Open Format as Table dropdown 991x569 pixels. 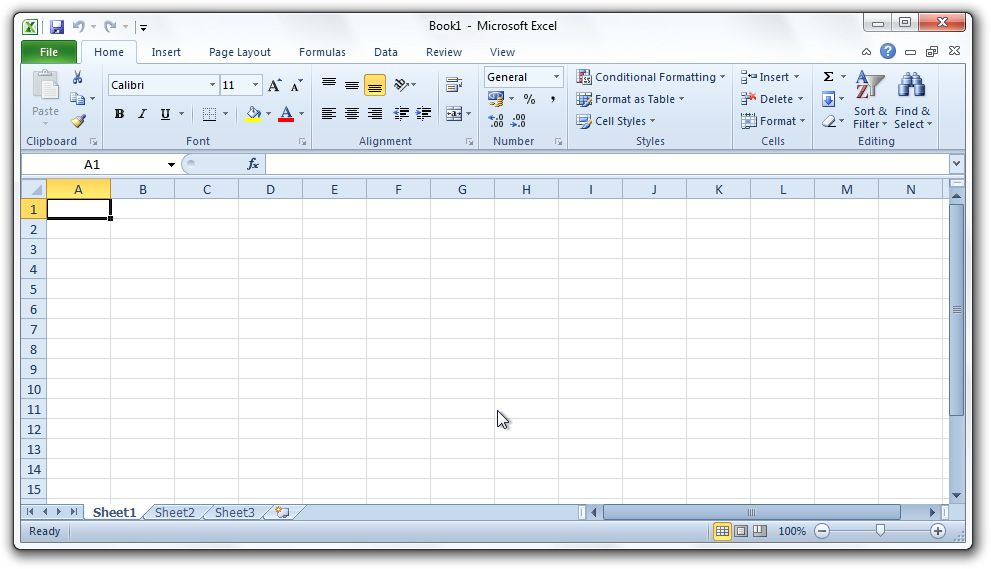tap(630, 99)
